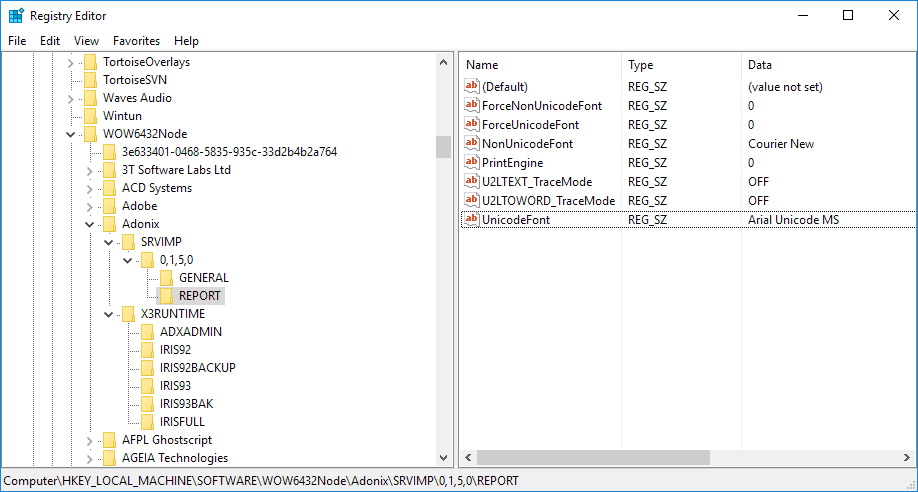Click the 'Arial Unicode MS' data value
This screenshot has width=918, height=492.
tap(793, 220)
